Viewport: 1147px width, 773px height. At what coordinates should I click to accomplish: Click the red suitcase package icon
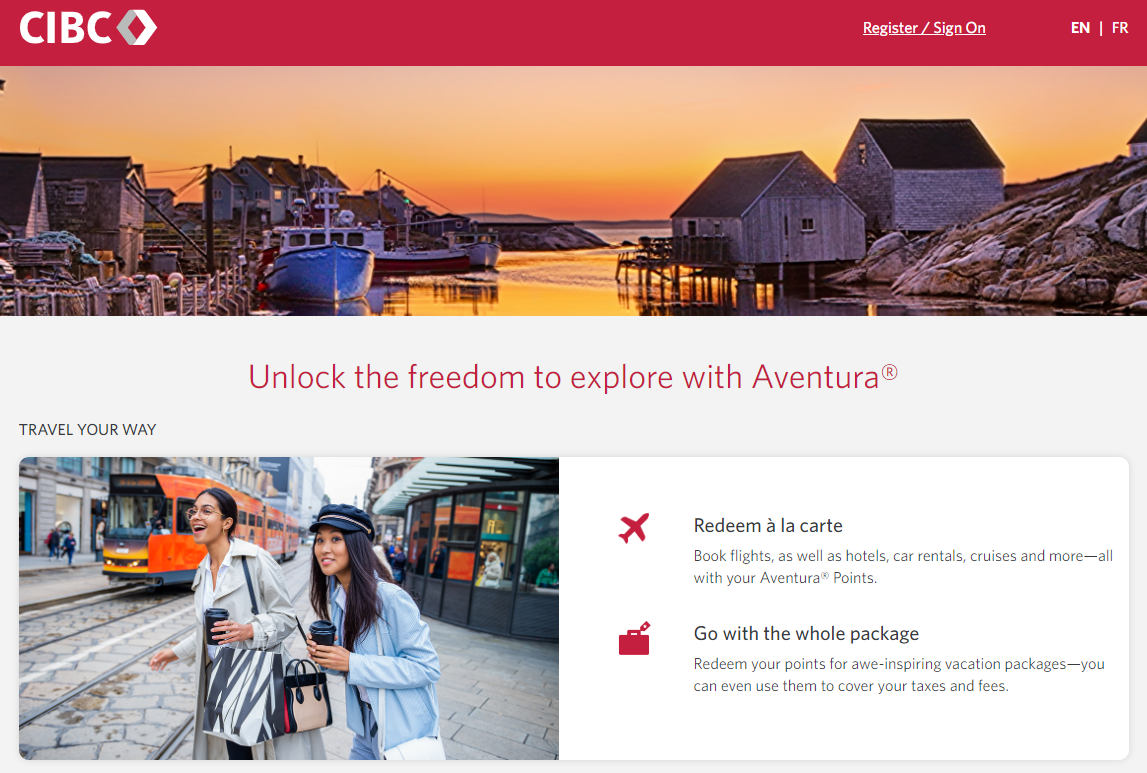tap(634, 638)
